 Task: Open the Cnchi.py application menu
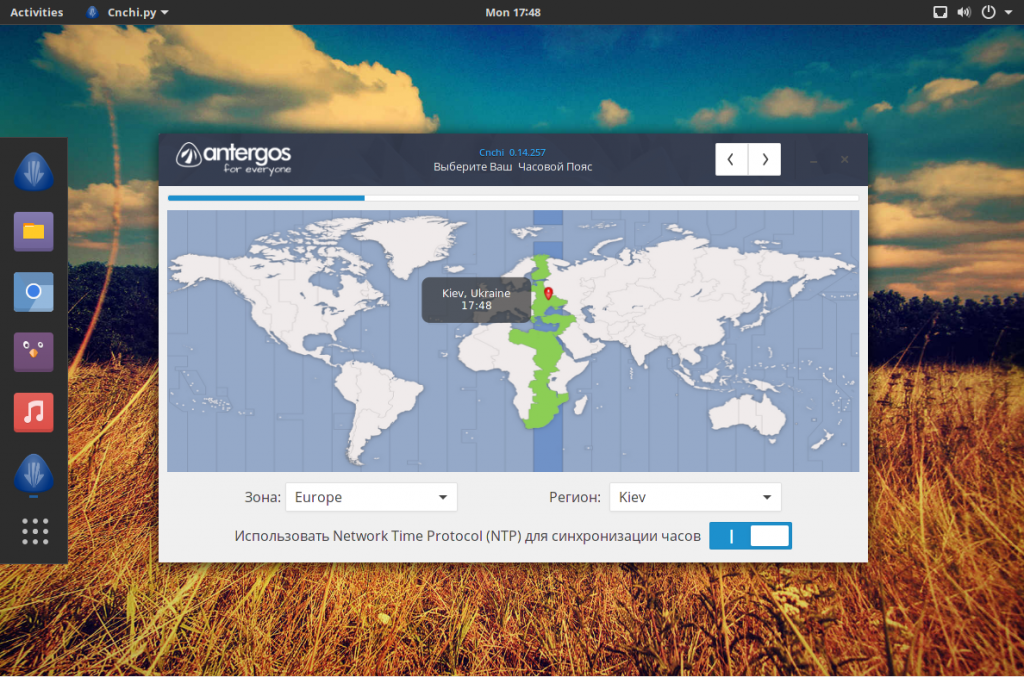(128, 12)
